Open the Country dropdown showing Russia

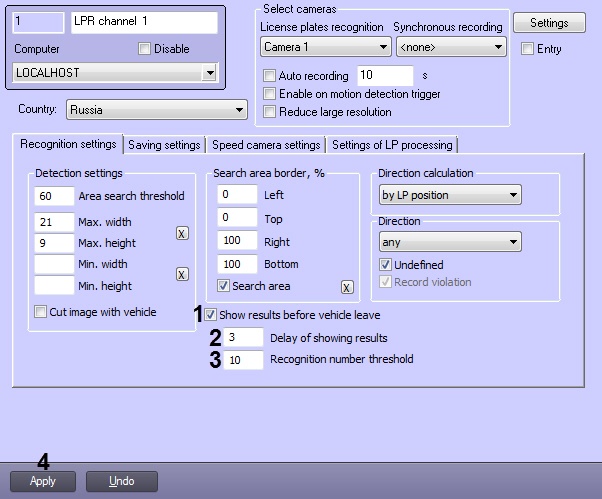(x=156, y=109)
